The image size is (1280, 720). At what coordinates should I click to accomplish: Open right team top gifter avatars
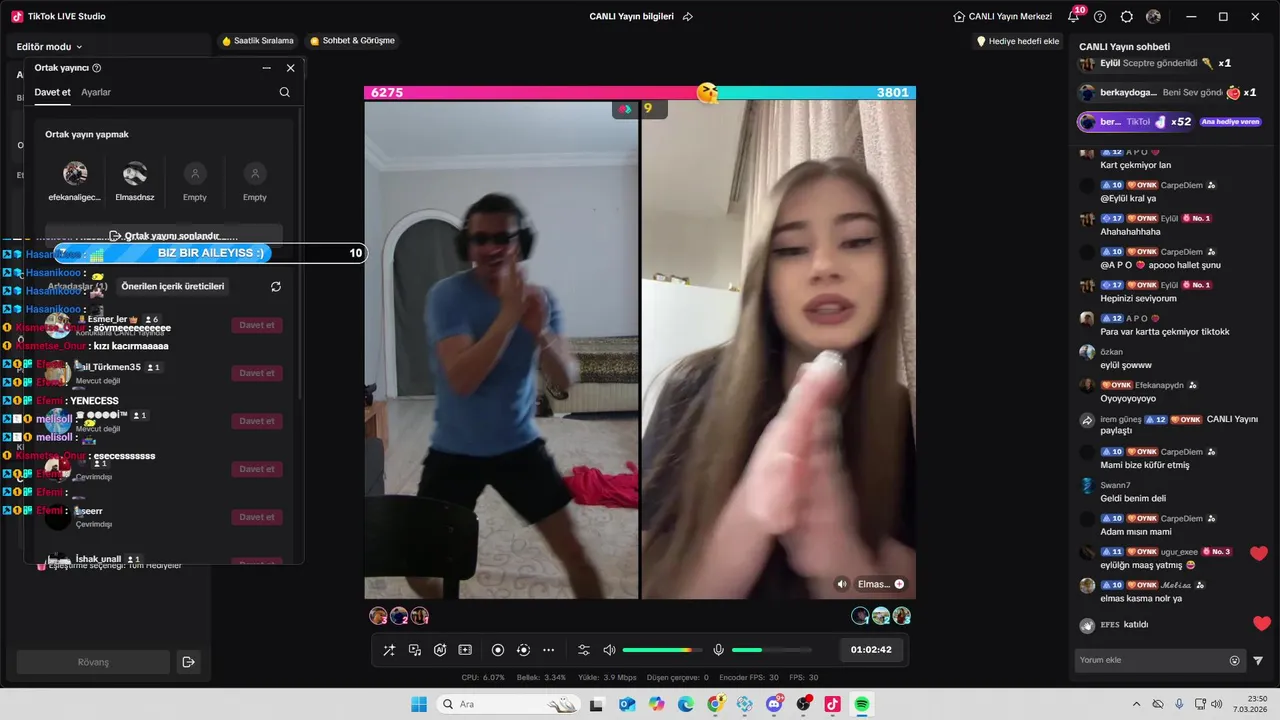[x=881, y=616]
